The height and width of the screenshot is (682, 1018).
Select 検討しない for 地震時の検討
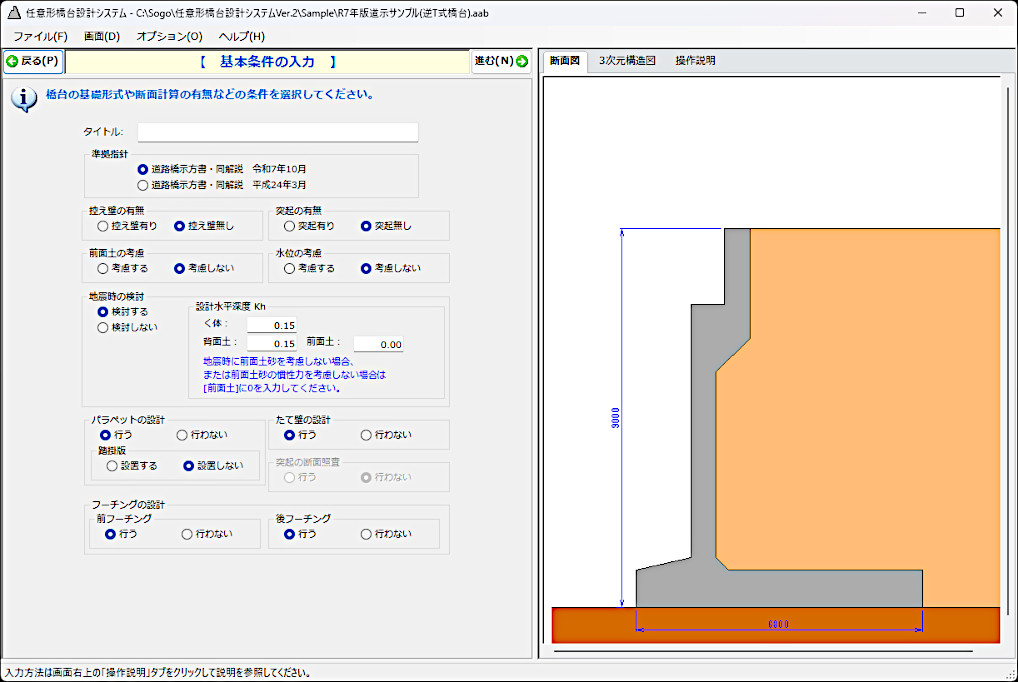(x=103, y=327)
